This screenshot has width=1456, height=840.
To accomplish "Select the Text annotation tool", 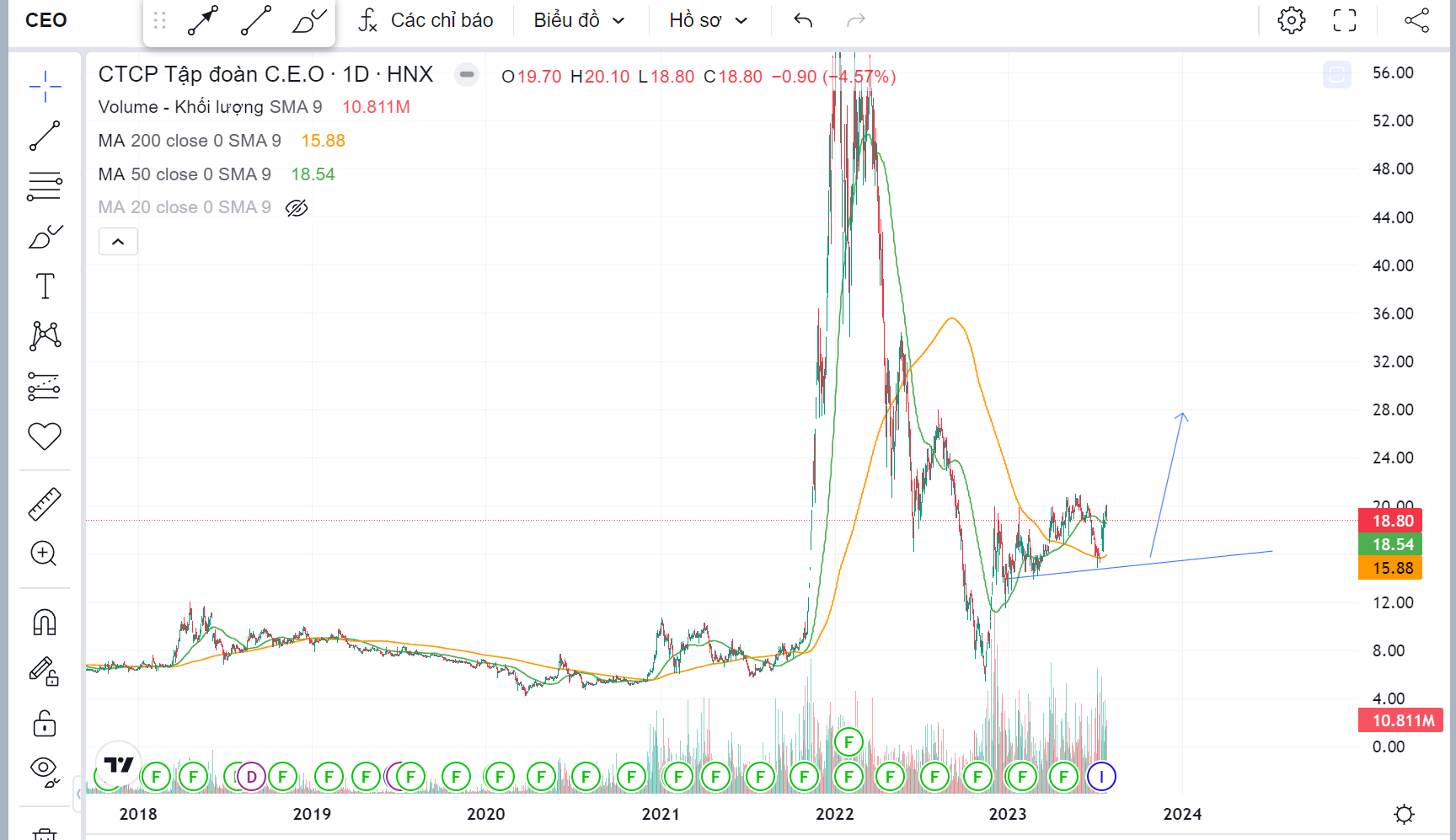I will point(45,286).
